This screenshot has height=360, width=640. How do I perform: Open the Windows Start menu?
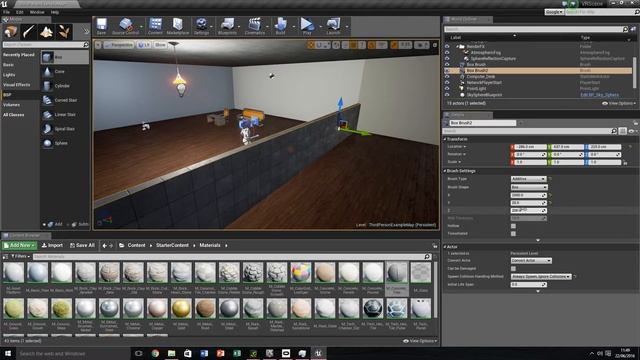click(8, 353)
